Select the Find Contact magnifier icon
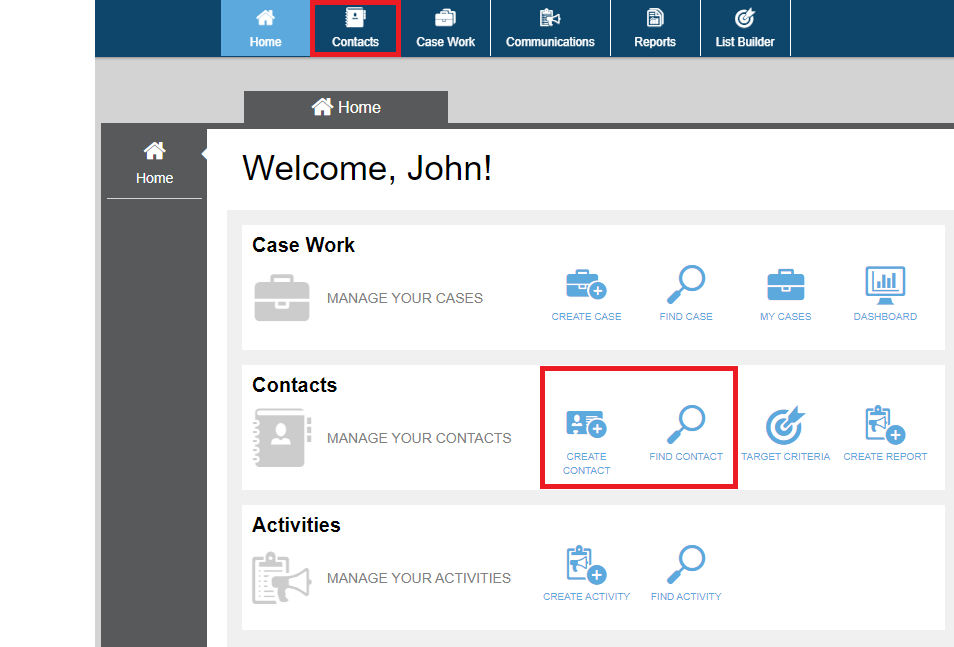Image resolution: width=954 pixels, height=647 pixels. tap(686, 425)
